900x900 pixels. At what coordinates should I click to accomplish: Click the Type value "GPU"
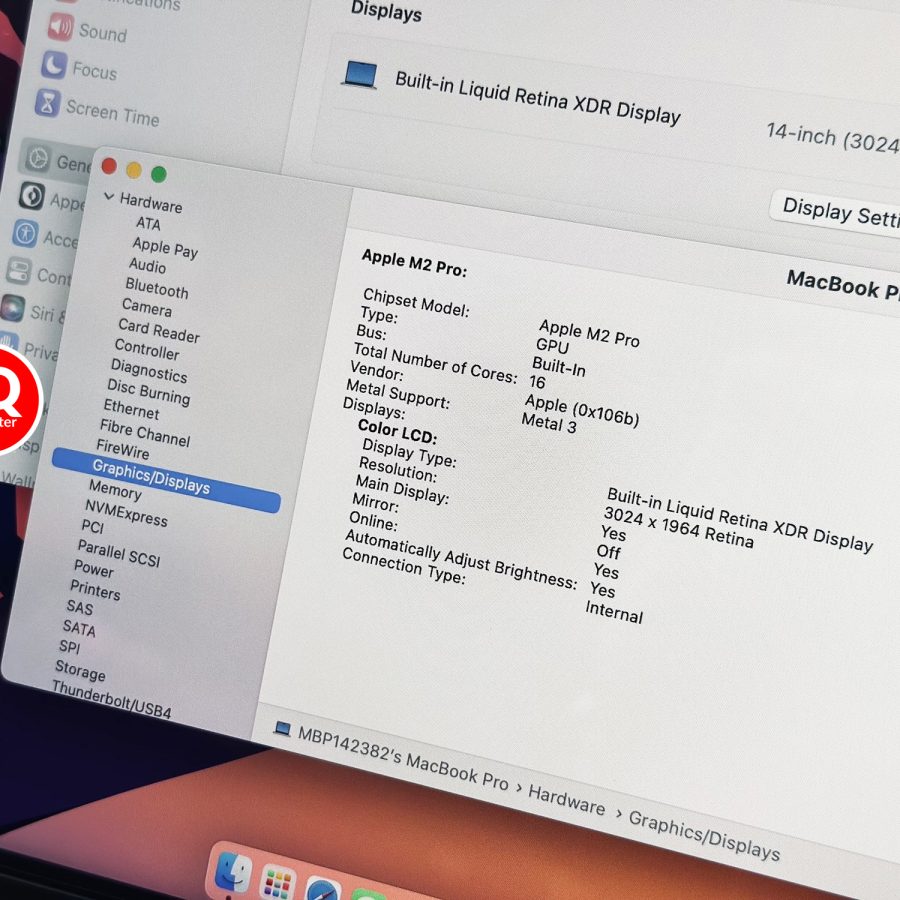pyautogui.click(x=552, y=345)
